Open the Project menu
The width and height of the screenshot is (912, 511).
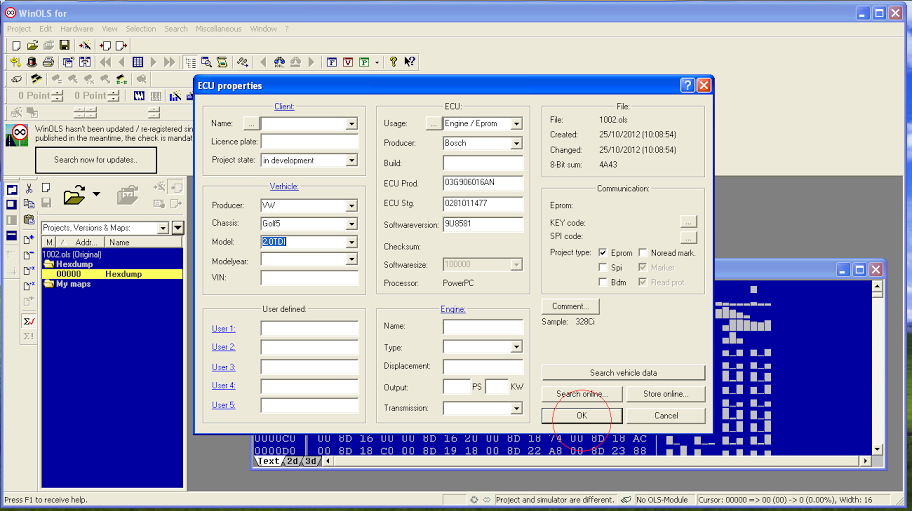(19, 28)
